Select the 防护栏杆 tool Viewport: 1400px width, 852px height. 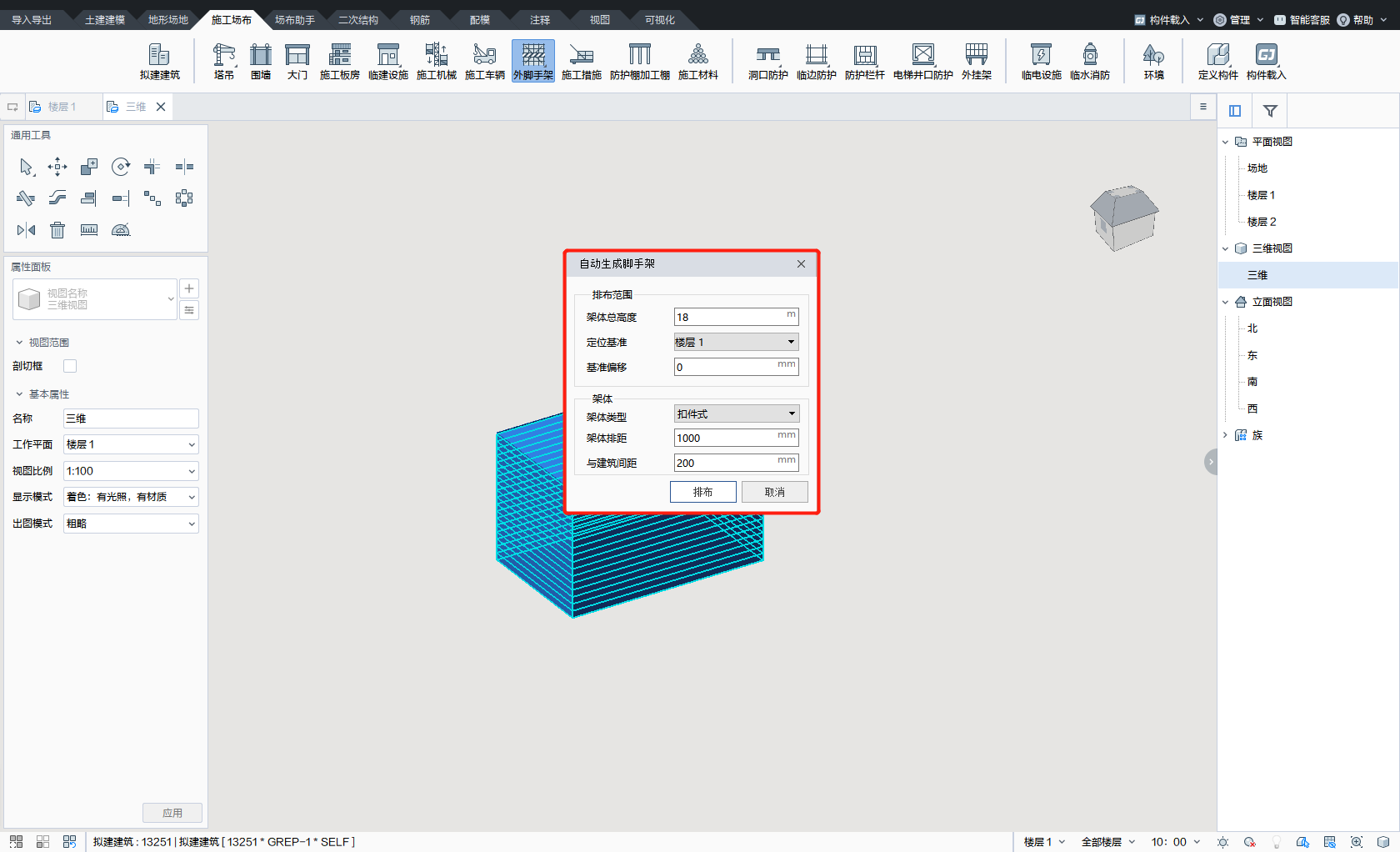pyautogui.click(x=865, y=62)
